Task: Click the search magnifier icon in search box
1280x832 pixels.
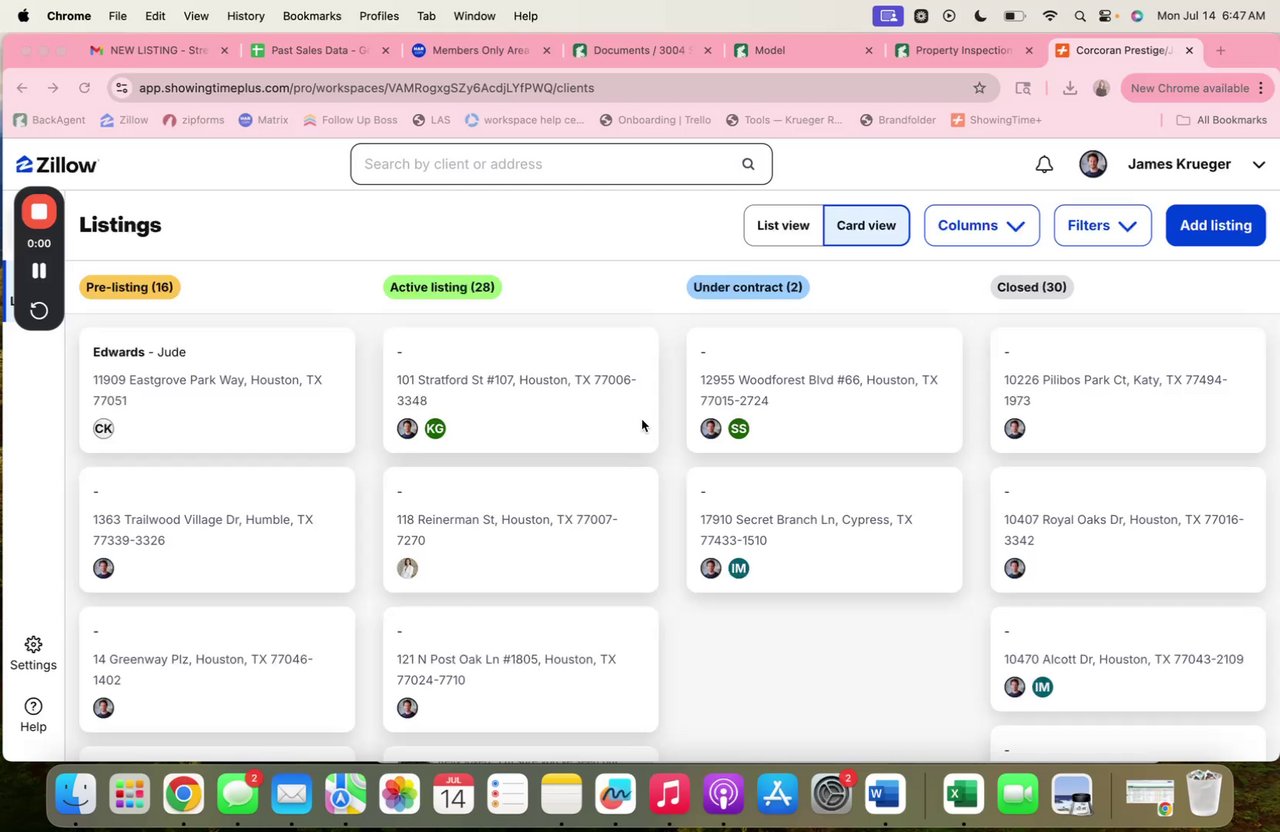Action: [x=748, y=164]
